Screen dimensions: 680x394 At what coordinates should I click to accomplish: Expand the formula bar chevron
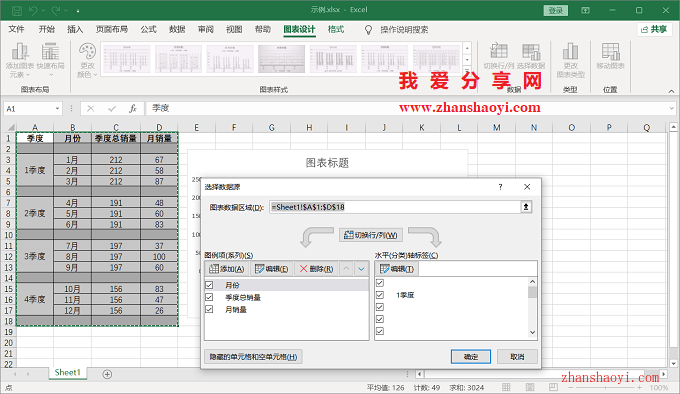click(x=672, y=108)
